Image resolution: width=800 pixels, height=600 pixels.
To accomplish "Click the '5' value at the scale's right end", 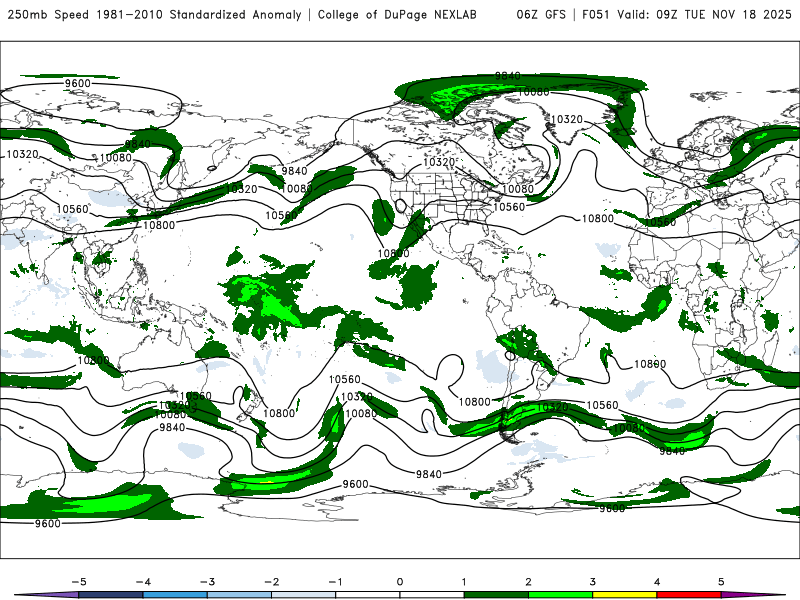I will point(721,582).
